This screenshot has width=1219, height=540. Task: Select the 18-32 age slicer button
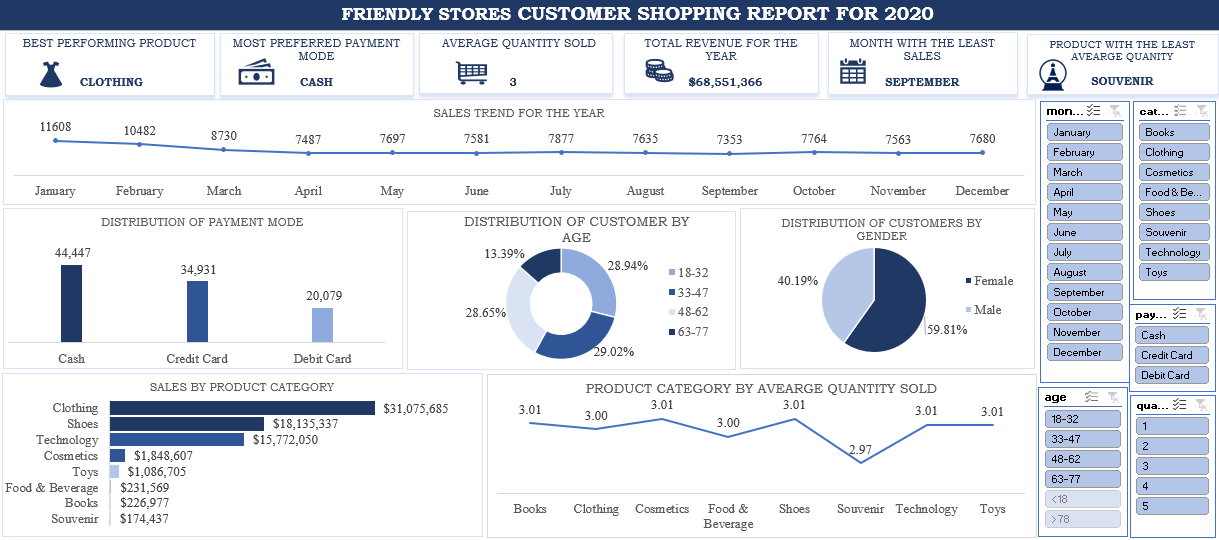point(1083,419)
